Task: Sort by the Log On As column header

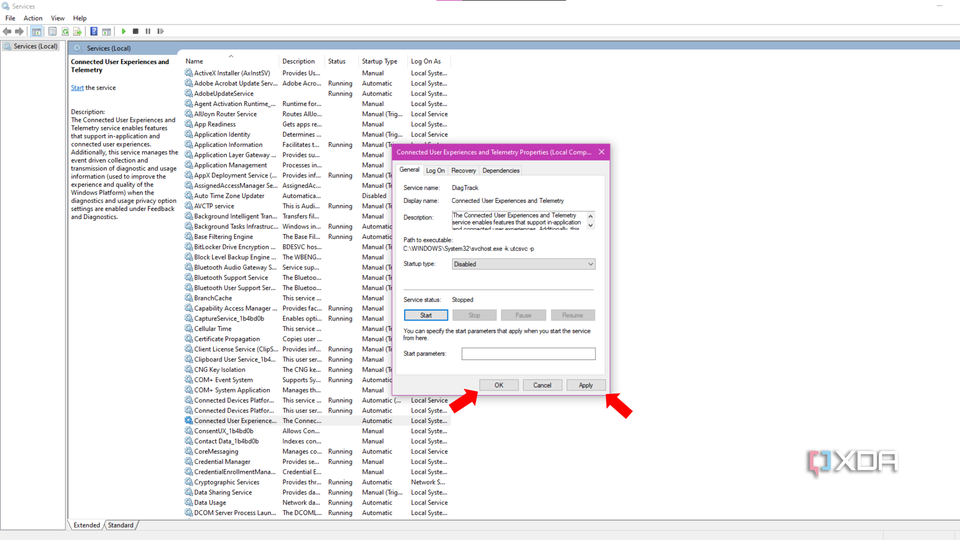Action: pos(429,61)
